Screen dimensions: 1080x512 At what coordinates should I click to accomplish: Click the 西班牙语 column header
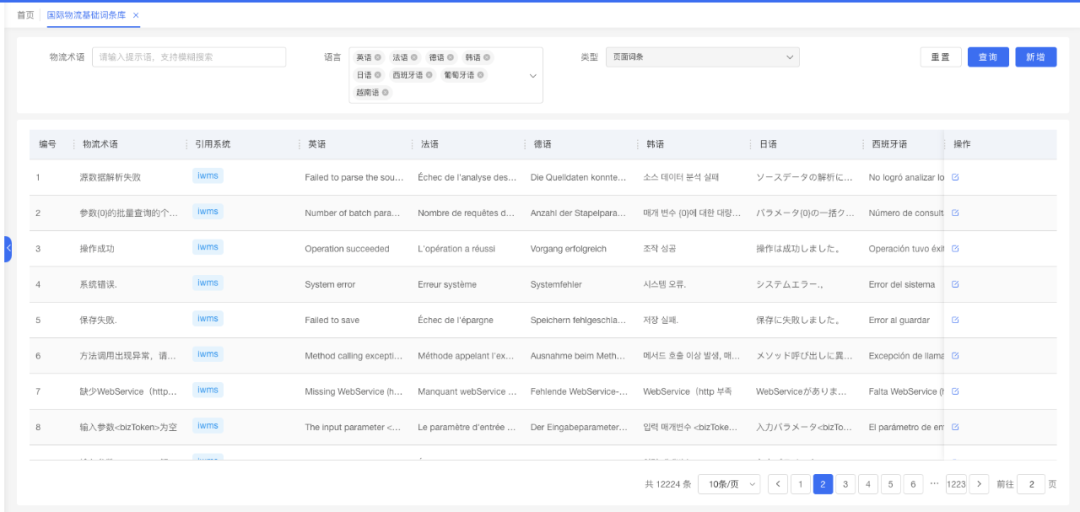(889, 145)
